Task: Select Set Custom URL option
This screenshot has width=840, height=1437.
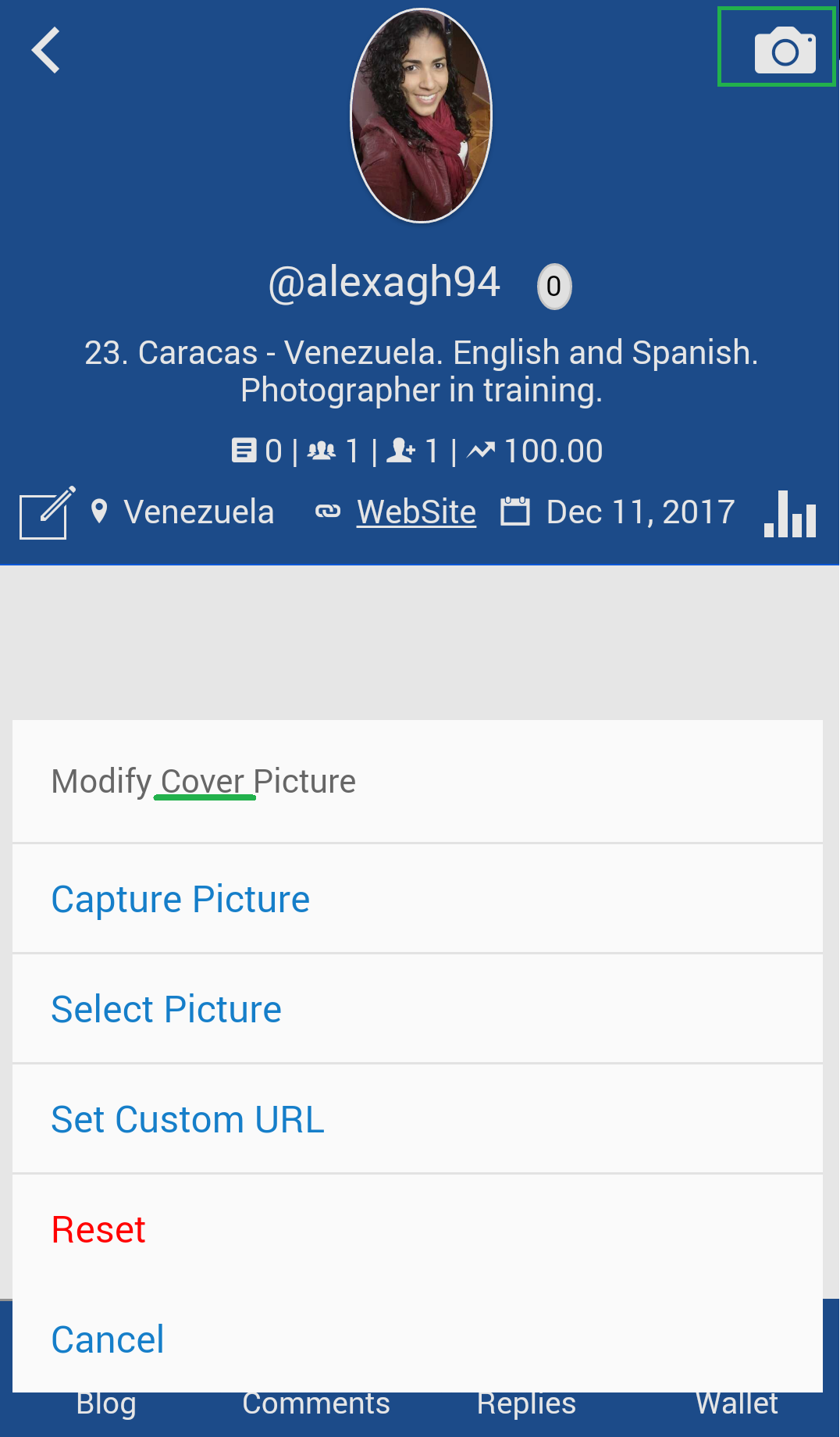Action: [187, 1119]
